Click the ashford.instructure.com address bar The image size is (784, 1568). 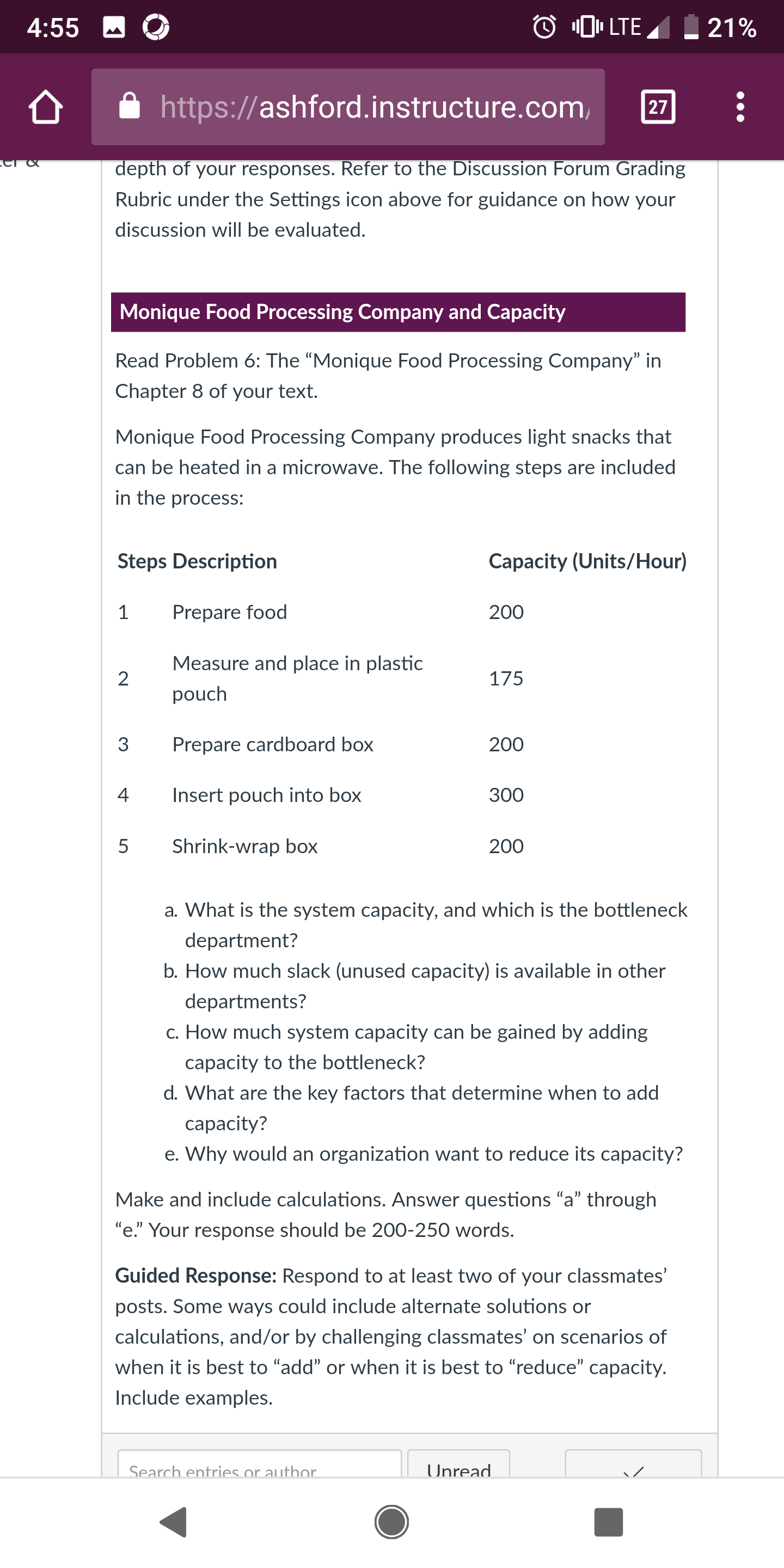click(x=348, y=107)
